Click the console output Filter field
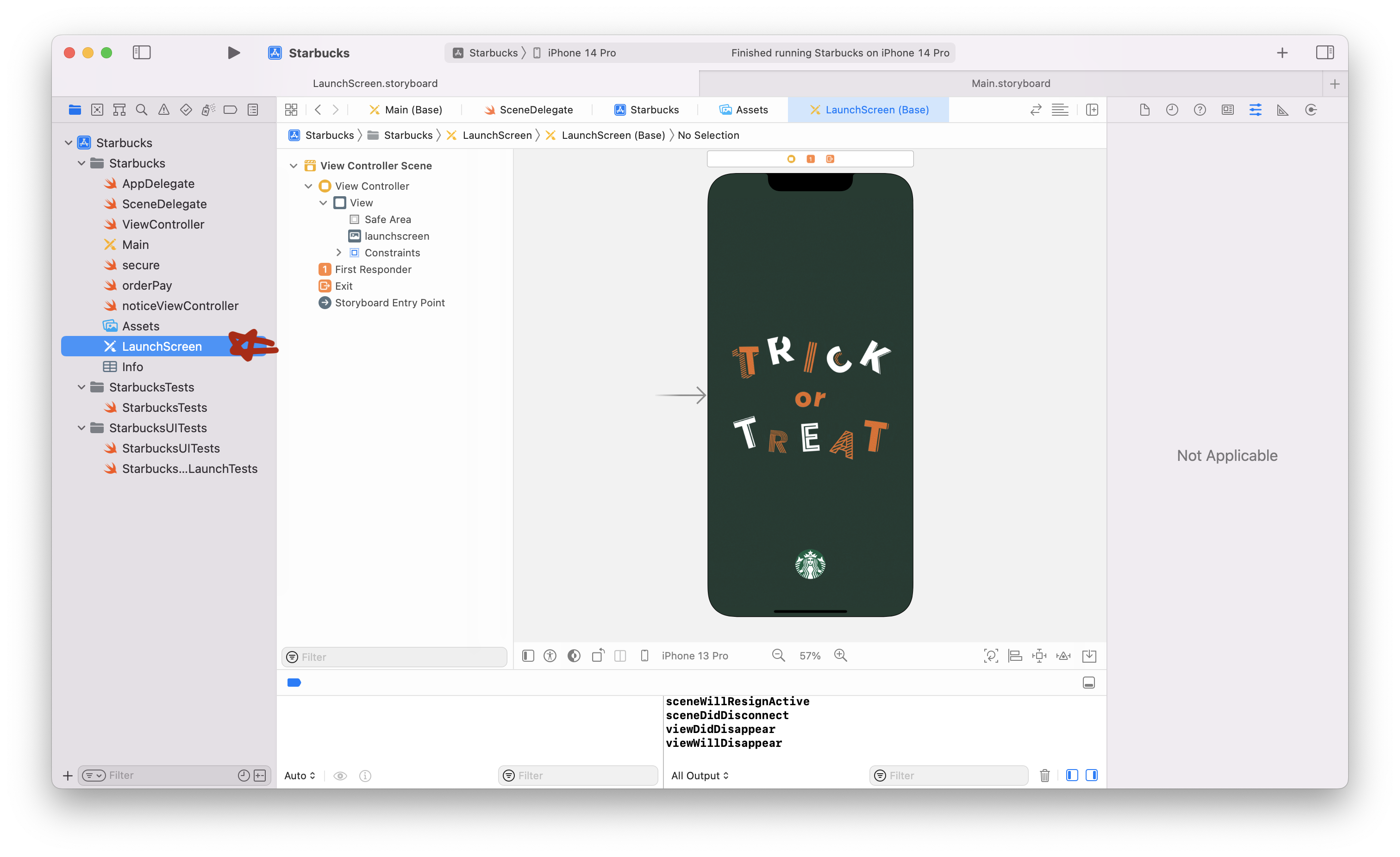This screenshot has width=1400, height=857. pyautogui.click(x=948, y=775)
